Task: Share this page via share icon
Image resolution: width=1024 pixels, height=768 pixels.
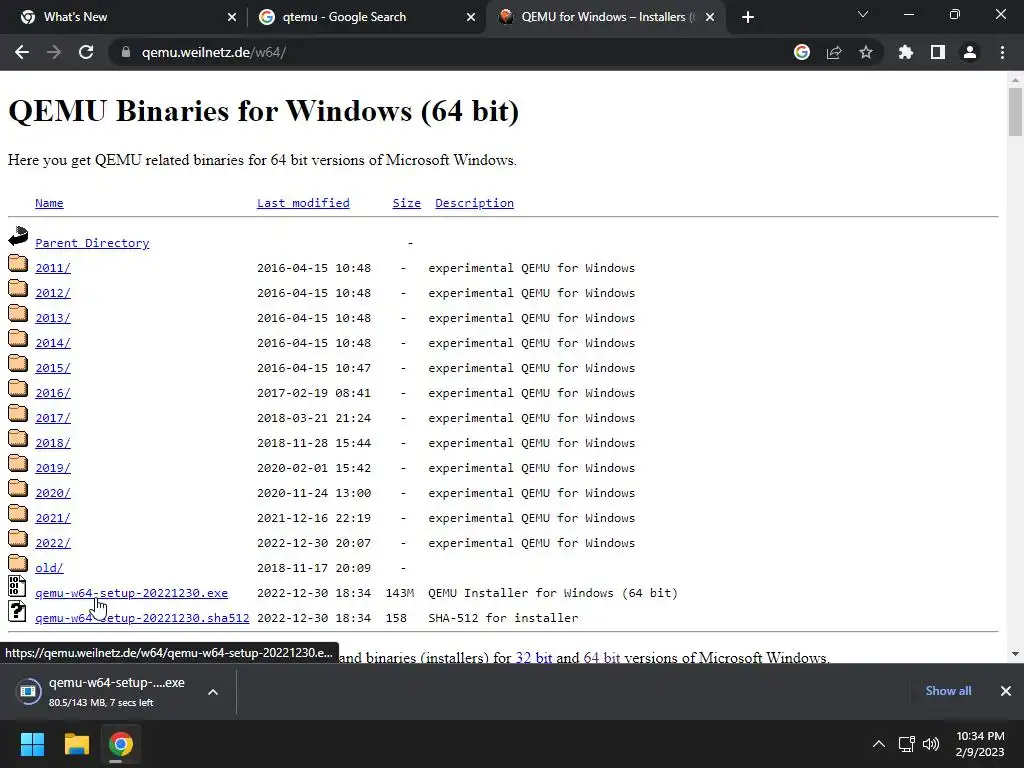Action: click(834, 52)
